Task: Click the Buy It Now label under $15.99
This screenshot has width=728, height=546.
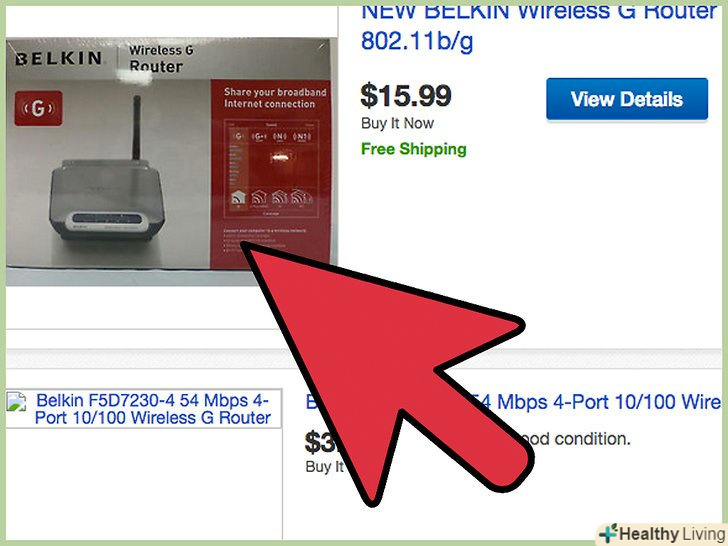Action: click(397, 124)
